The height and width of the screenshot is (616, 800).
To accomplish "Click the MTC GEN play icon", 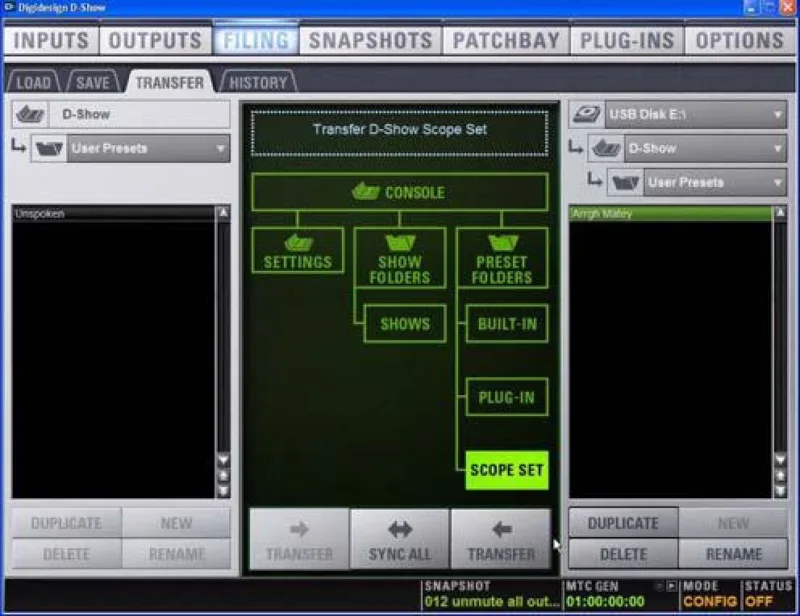I will point(672,586).
